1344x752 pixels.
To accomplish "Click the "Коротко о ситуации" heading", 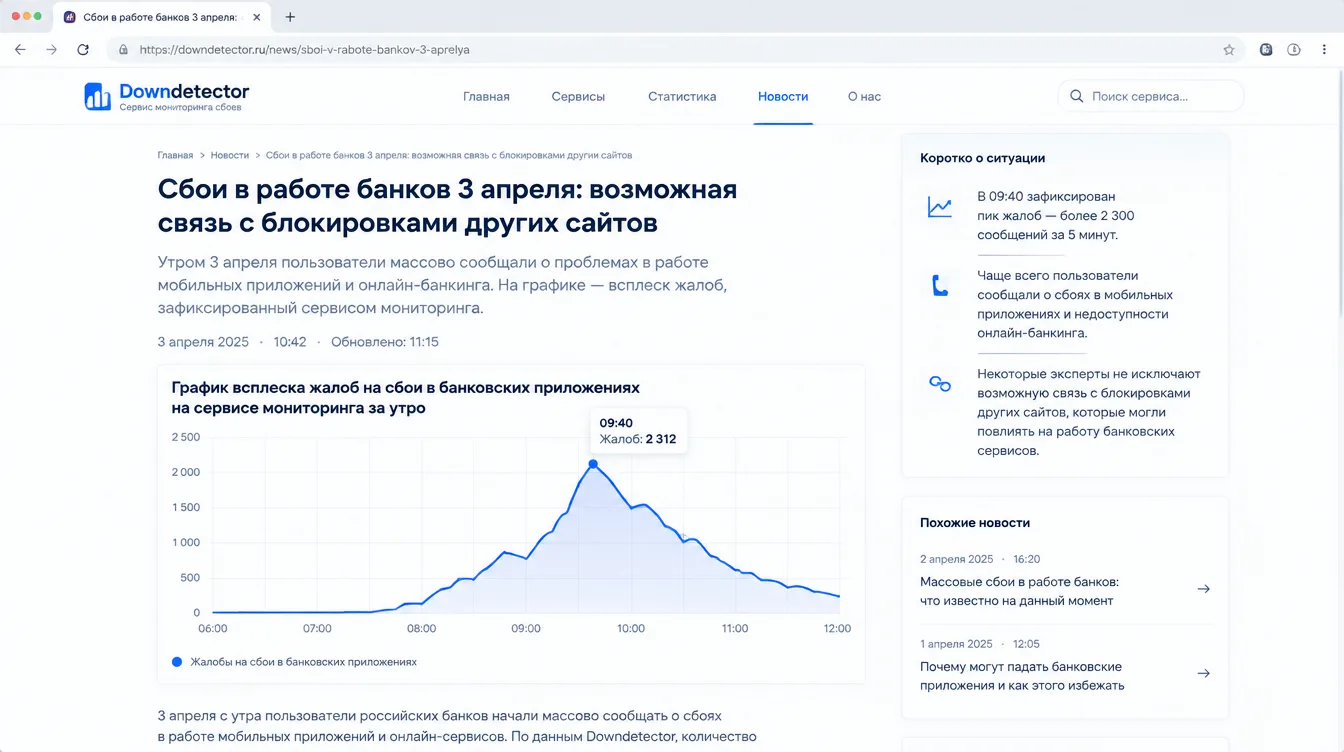I will (x=982, y=158).
